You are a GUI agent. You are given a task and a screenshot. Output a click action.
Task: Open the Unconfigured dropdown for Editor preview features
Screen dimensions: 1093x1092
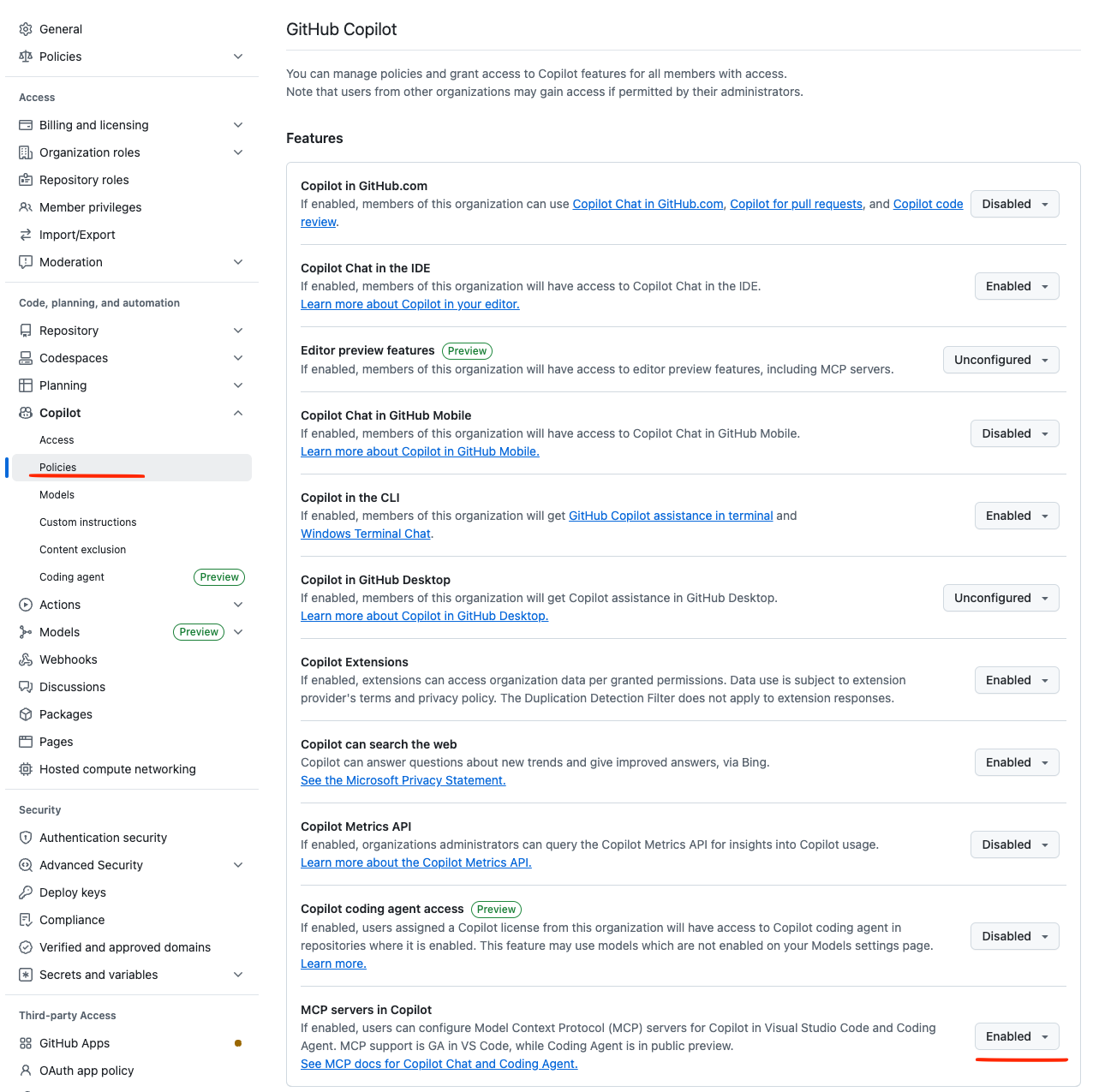click(1000, 360)
